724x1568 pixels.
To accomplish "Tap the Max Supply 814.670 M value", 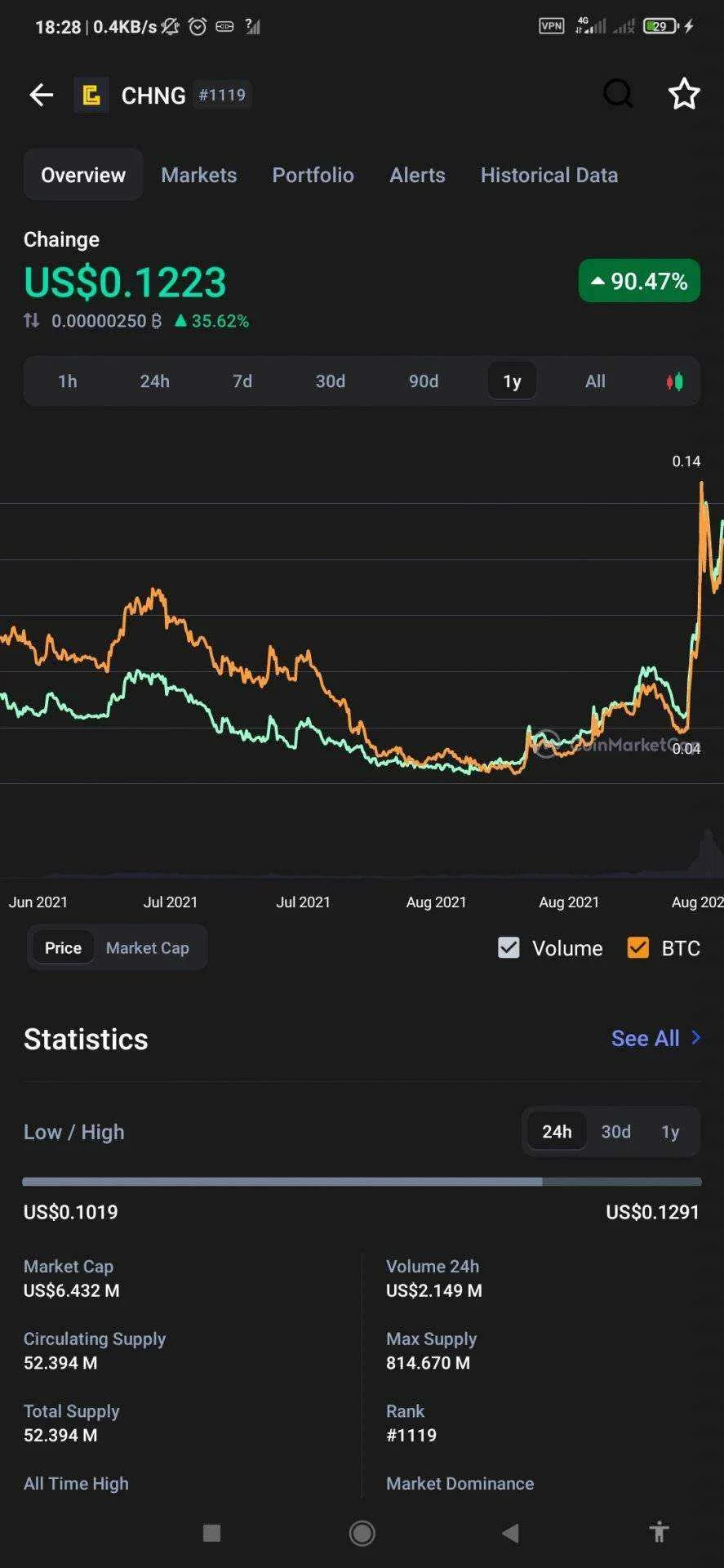I will 428,1362.
